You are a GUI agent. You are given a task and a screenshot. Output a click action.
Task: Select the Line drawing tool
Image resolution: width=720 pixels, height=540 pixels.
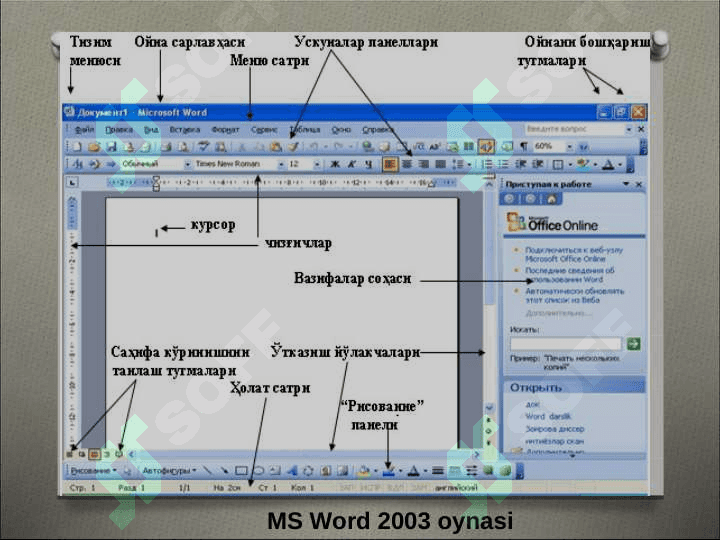[208, 471]
